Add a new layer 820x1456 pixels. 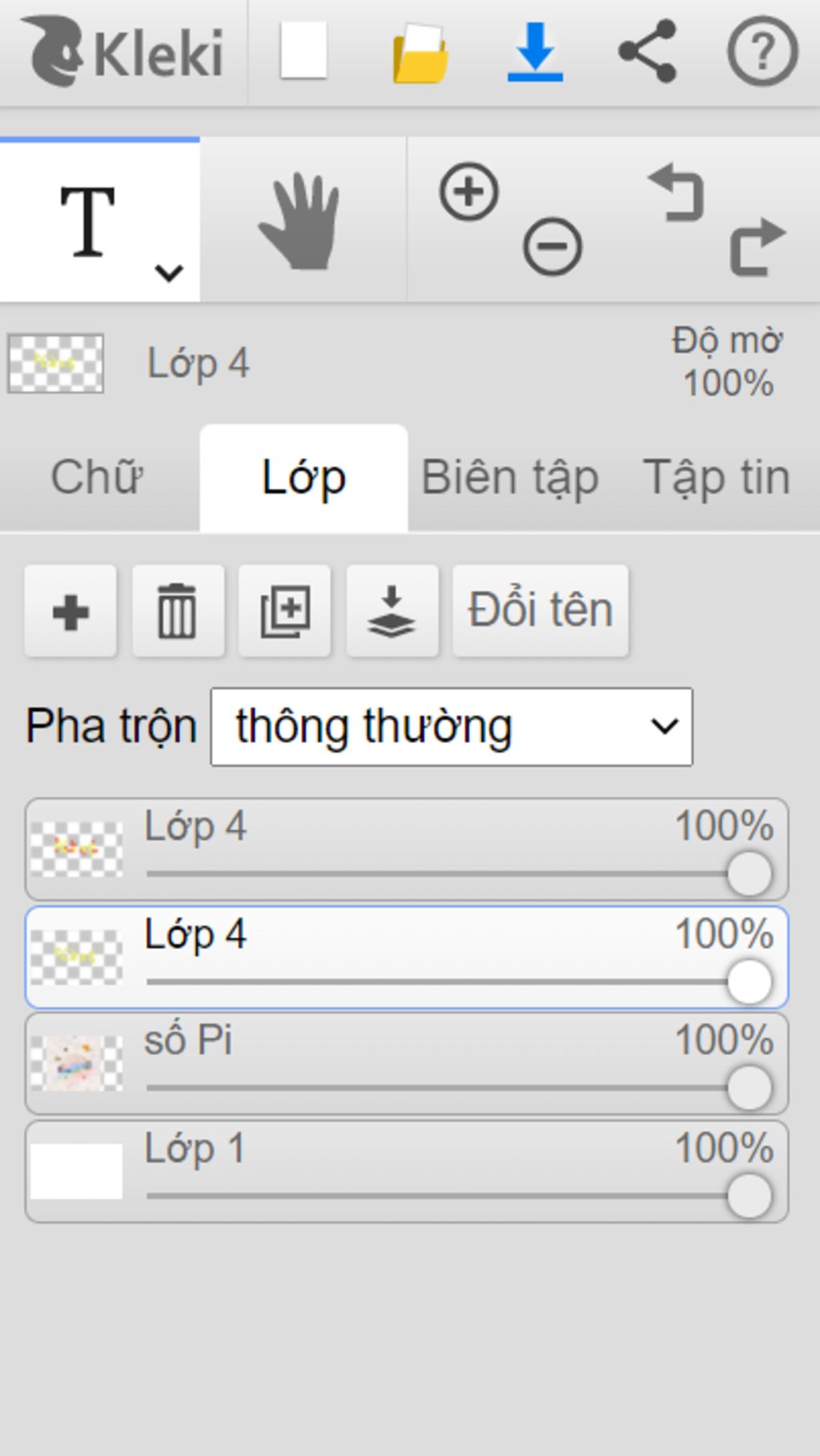tap(70, 612)
